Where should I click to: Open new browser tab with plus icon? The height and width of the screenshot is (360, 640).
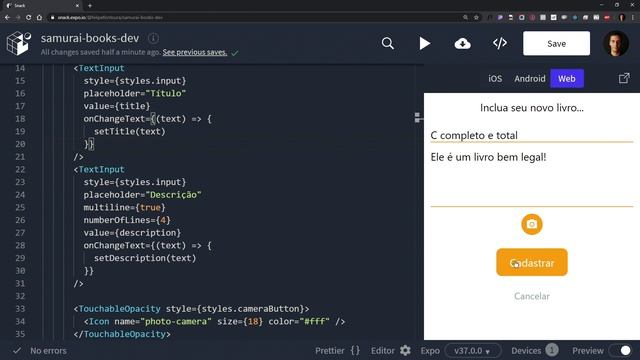click(x=90, y=6)
